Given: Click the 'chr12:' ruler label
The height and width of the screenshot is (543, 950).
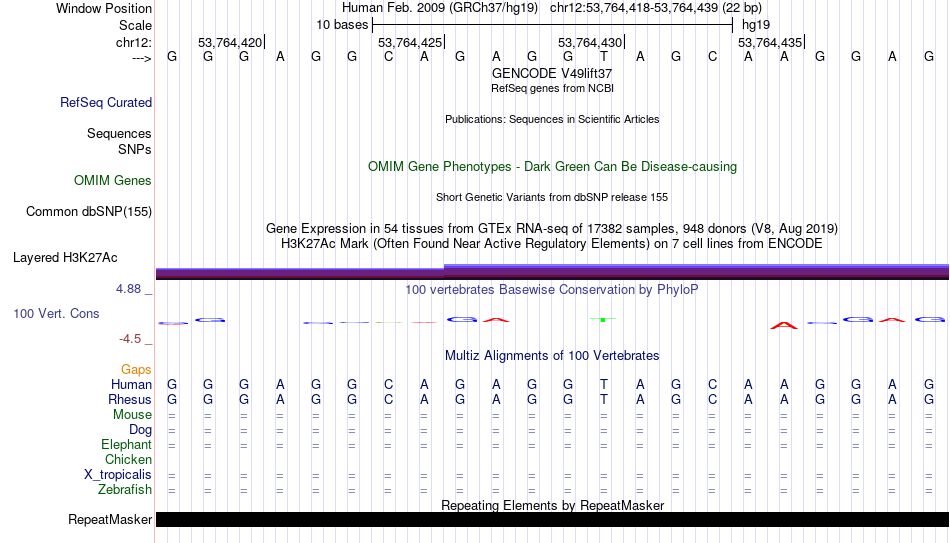Looking at the screenshot, I should pos(133,42).
